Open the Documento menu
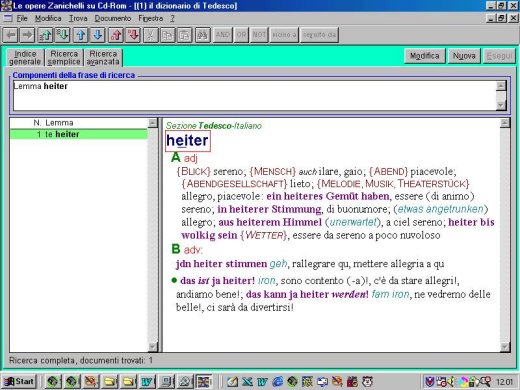 [113, 18]
